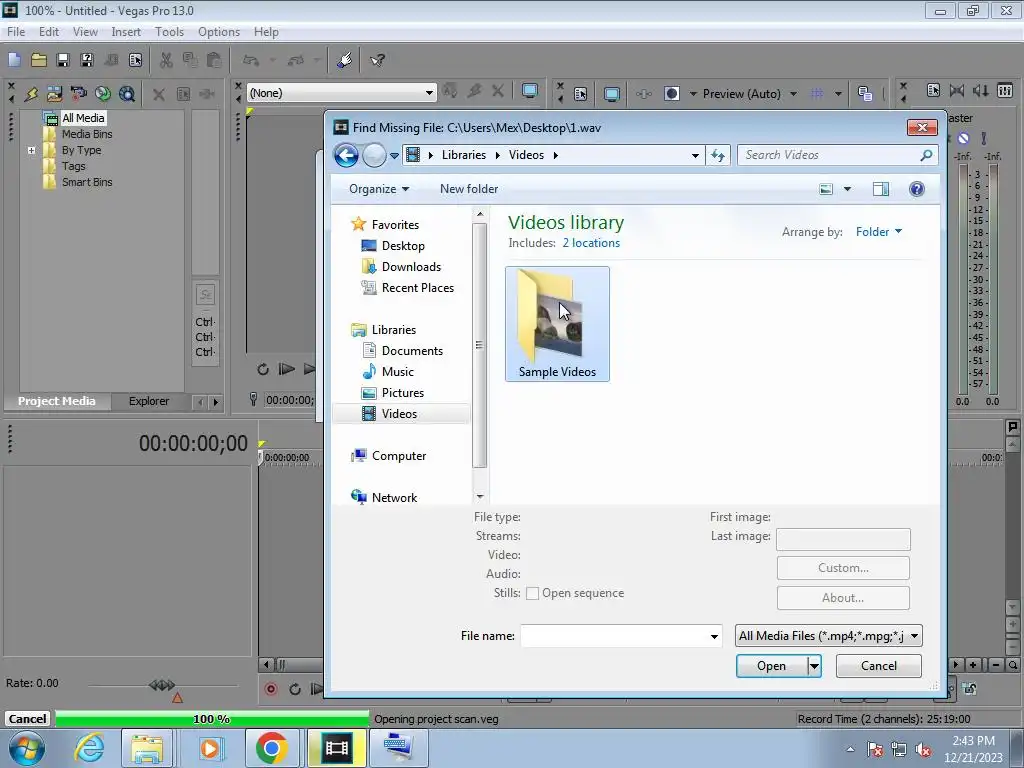Click the Search Videos field
Image resolution: width=1024 pixels, height=768 pixels.
click(837, 155)
